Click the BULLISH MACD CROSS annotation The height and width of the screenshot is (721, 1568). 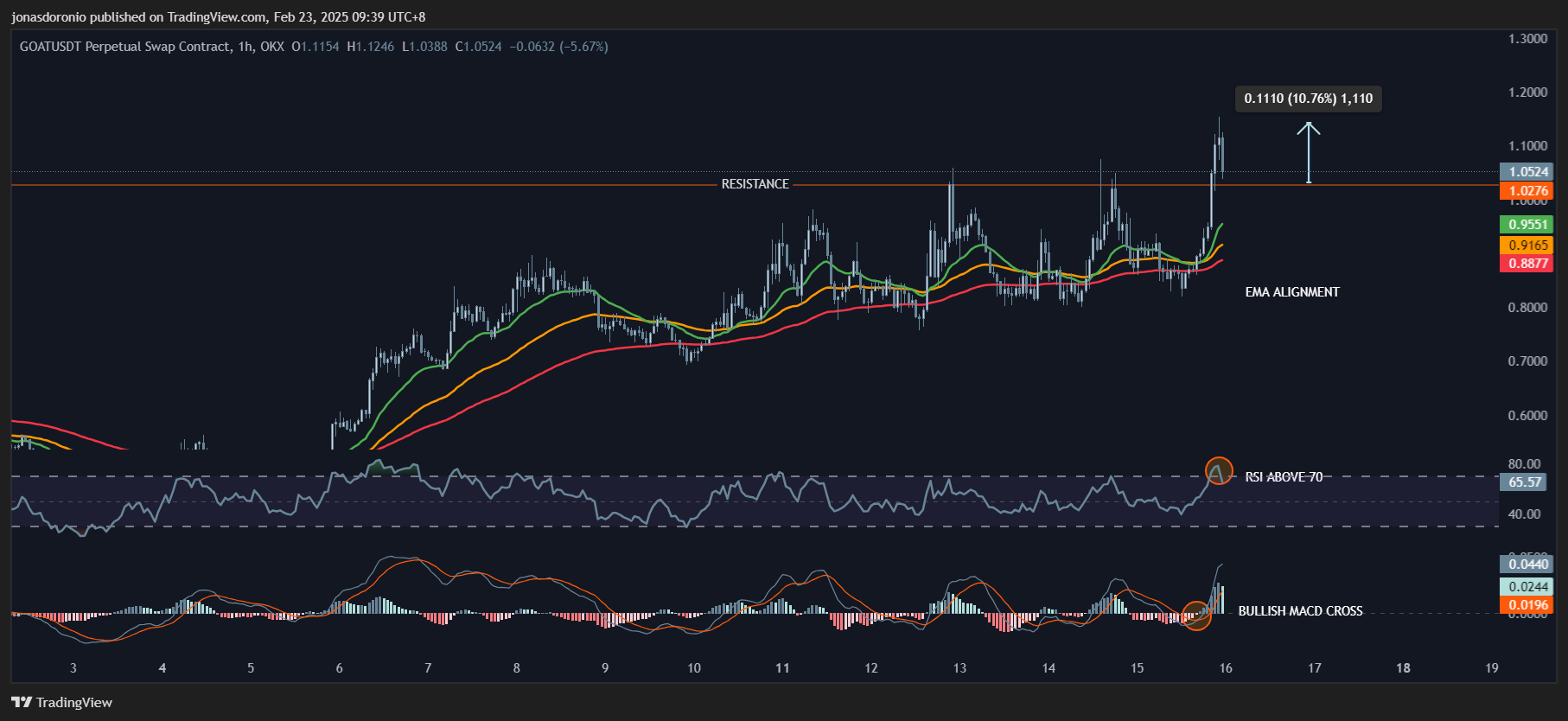(1300, 611)
